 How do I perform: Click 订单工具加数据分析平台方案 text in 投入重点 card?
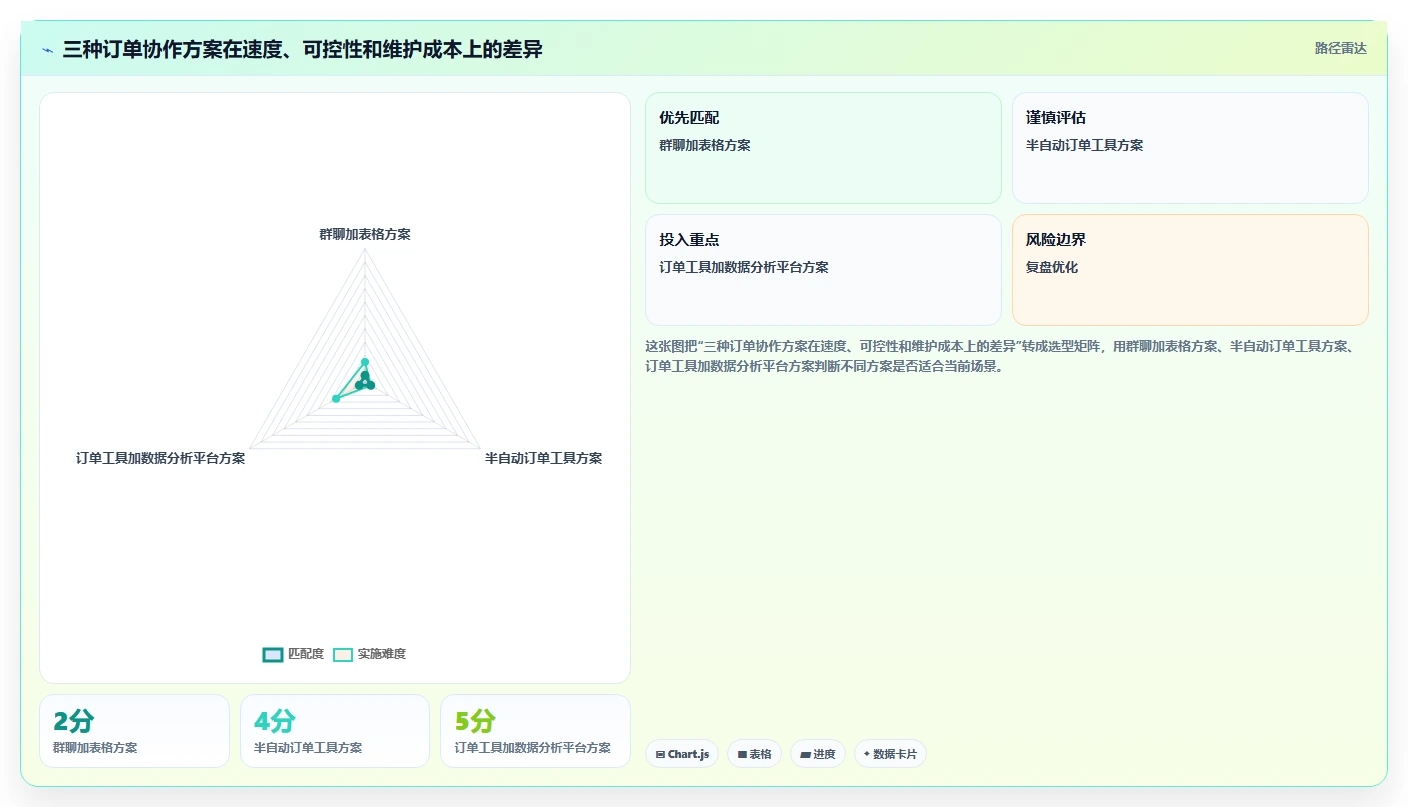click(744, 267)
